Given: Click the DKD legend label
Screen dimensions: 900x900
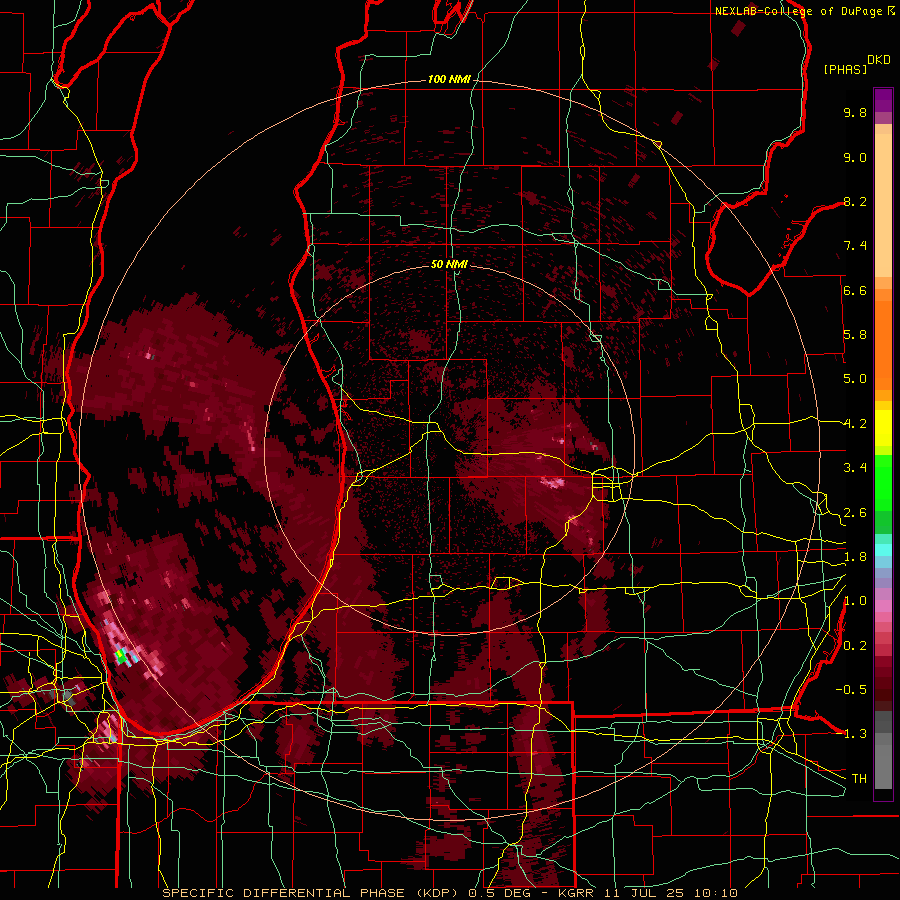Looking at the screenshot, I should [x=879, y=60].
